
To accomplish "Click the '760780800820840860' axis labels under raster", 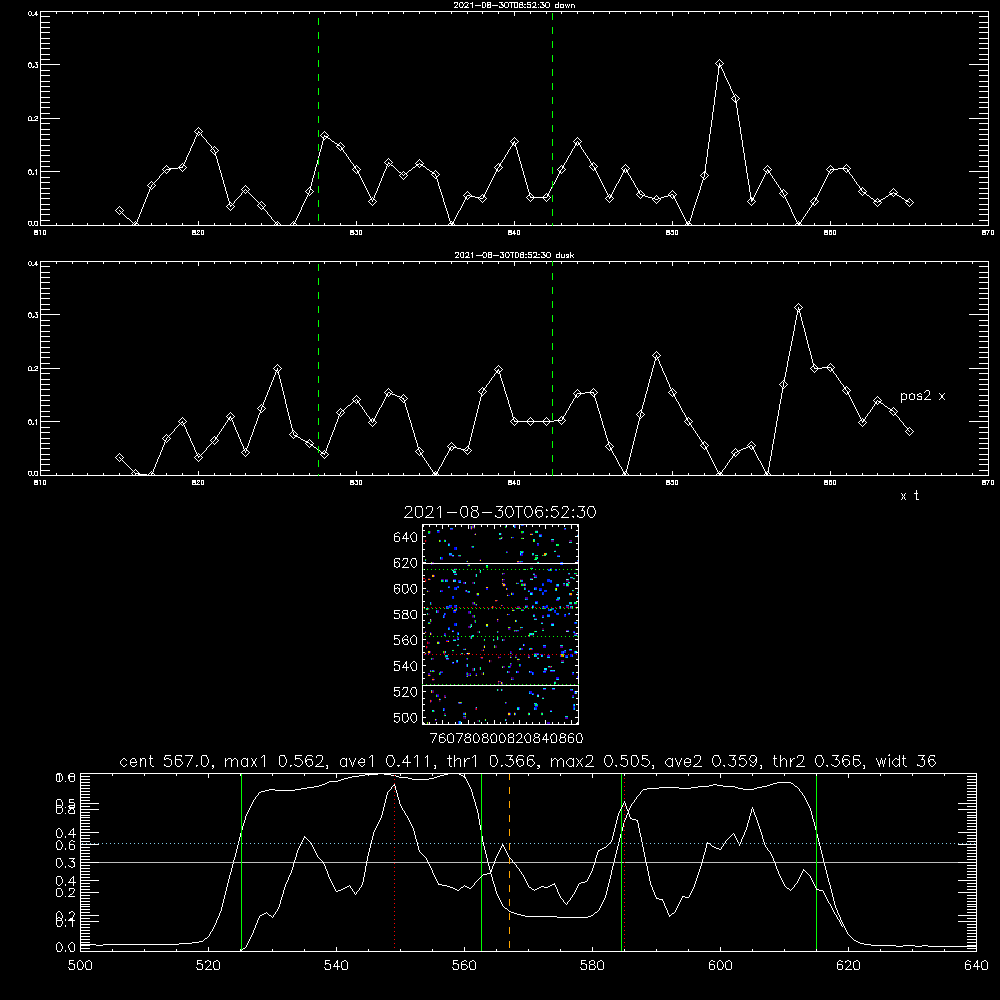I will [x=506, y=738].
